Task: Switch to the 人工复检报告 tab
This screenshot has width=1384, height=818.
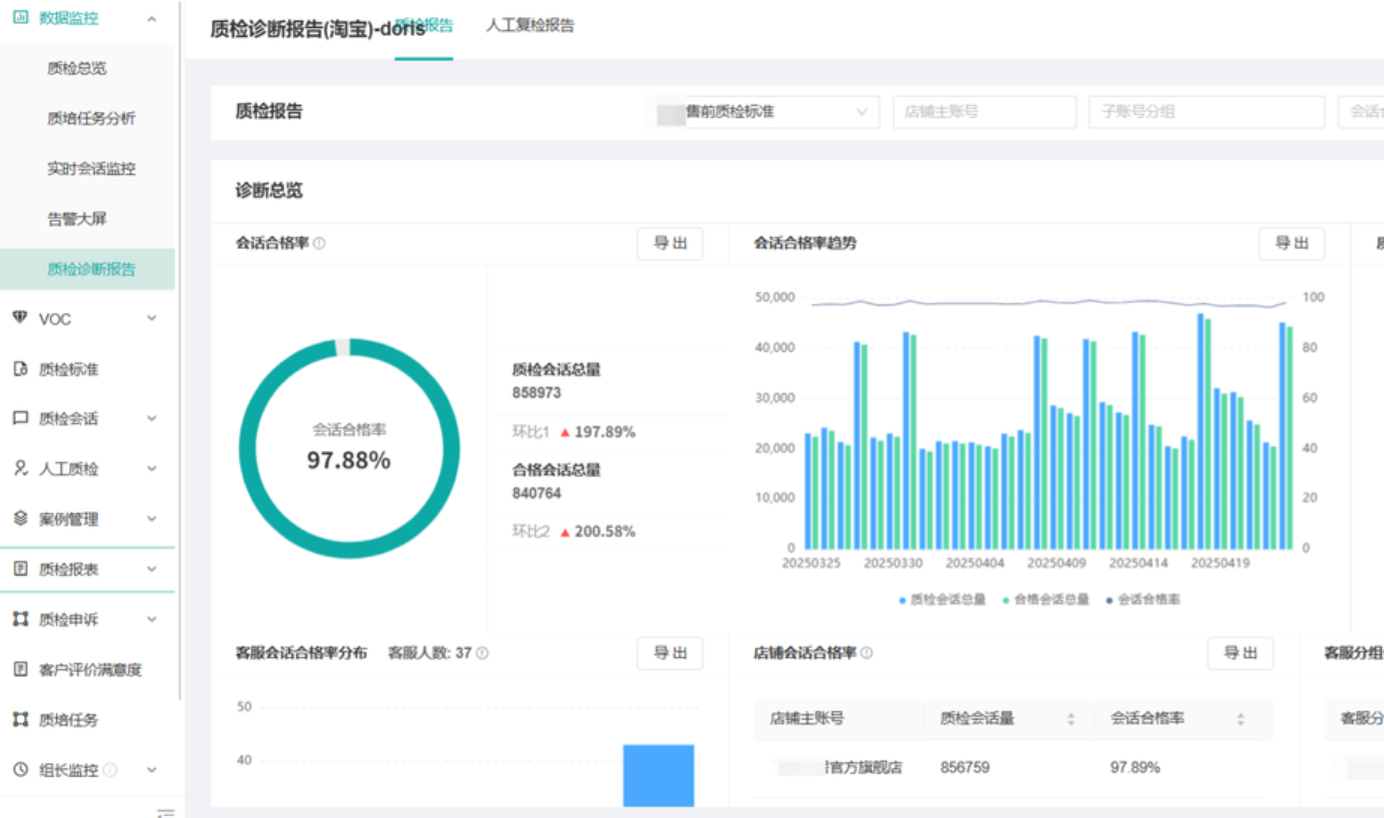Action: [530, 26]
